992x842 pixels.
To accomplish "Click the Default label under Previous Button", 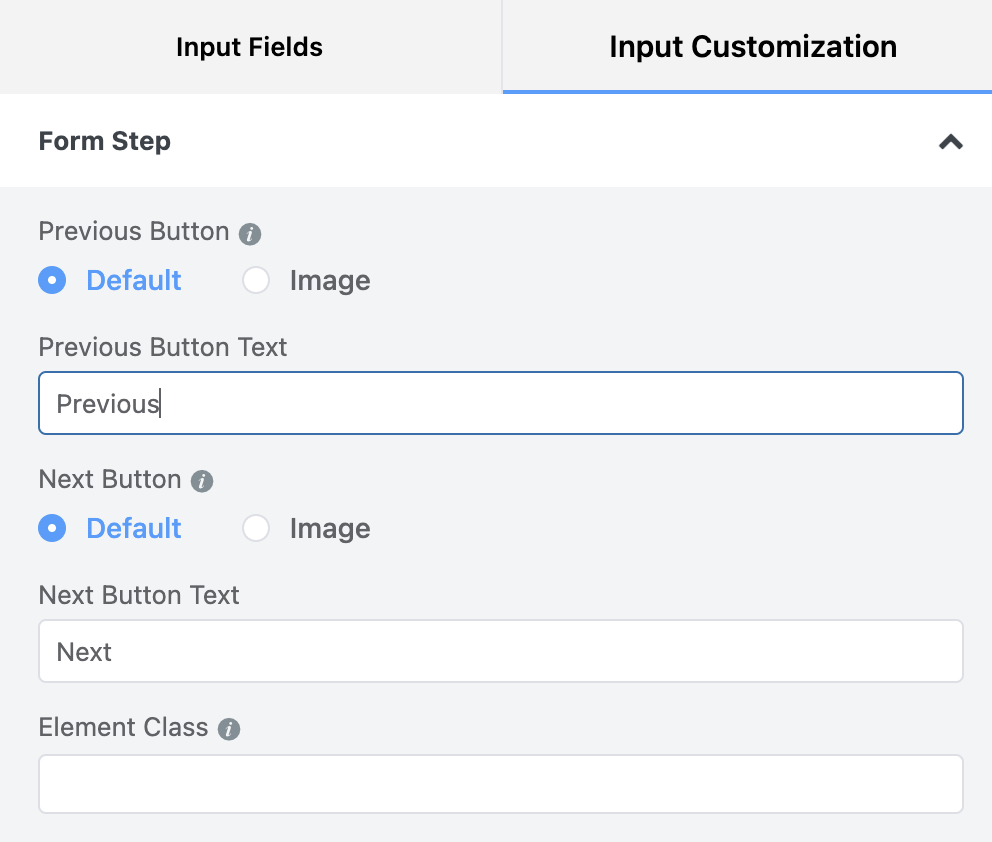I will 134,280.
